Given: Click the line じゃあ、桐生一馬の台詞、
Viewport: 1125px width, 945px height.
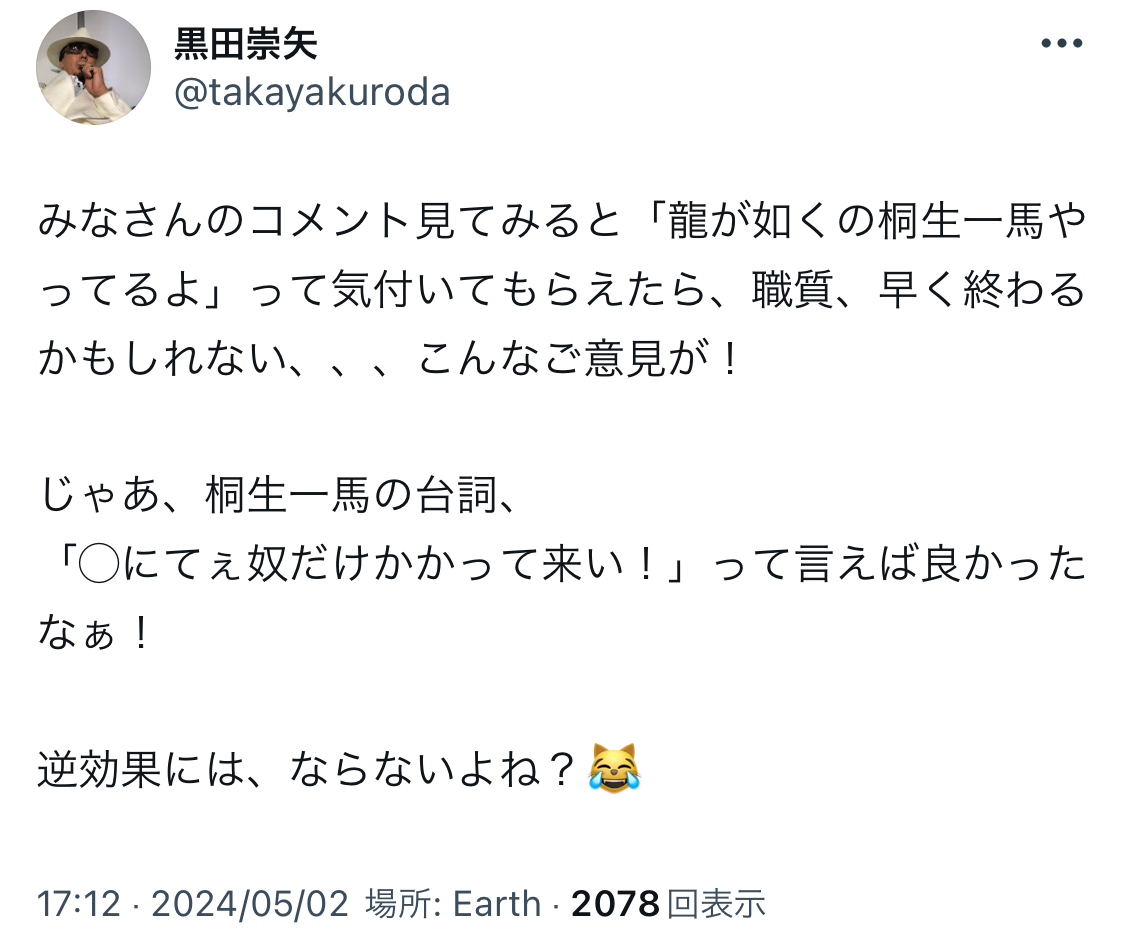Looking at the screenshot, I should (x=278, y=495).
